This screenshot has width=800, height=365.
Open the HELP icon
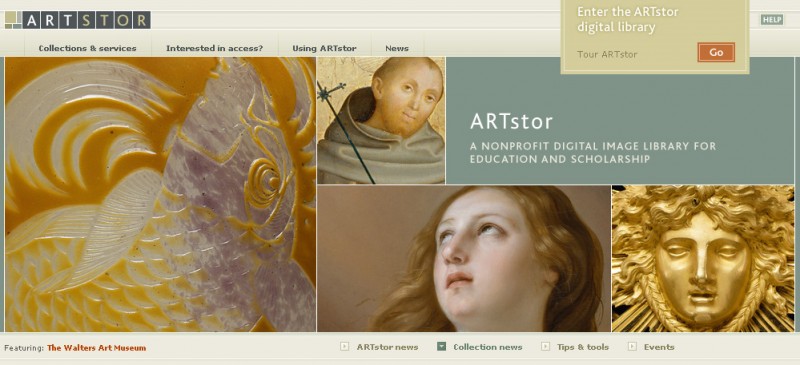click(771, 20)
